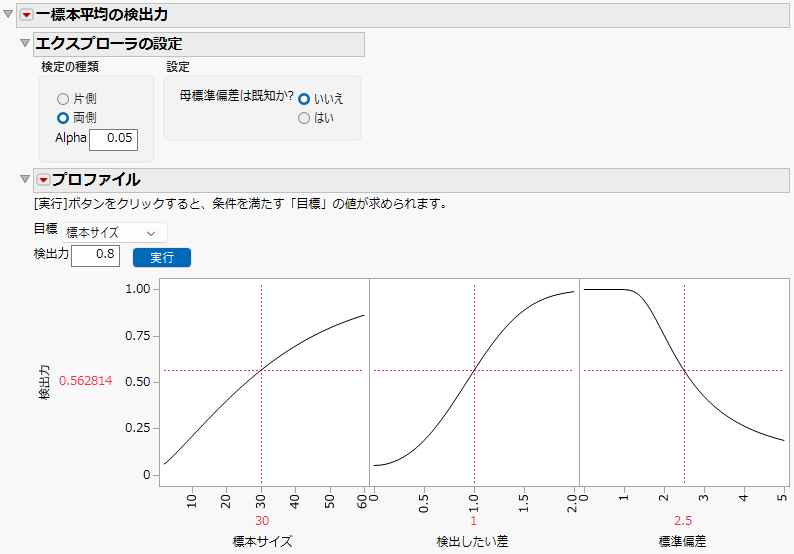Collapse the 一標本平均の検出力 outline
Screen dimensions: 794x554
[x=8, y=14]
